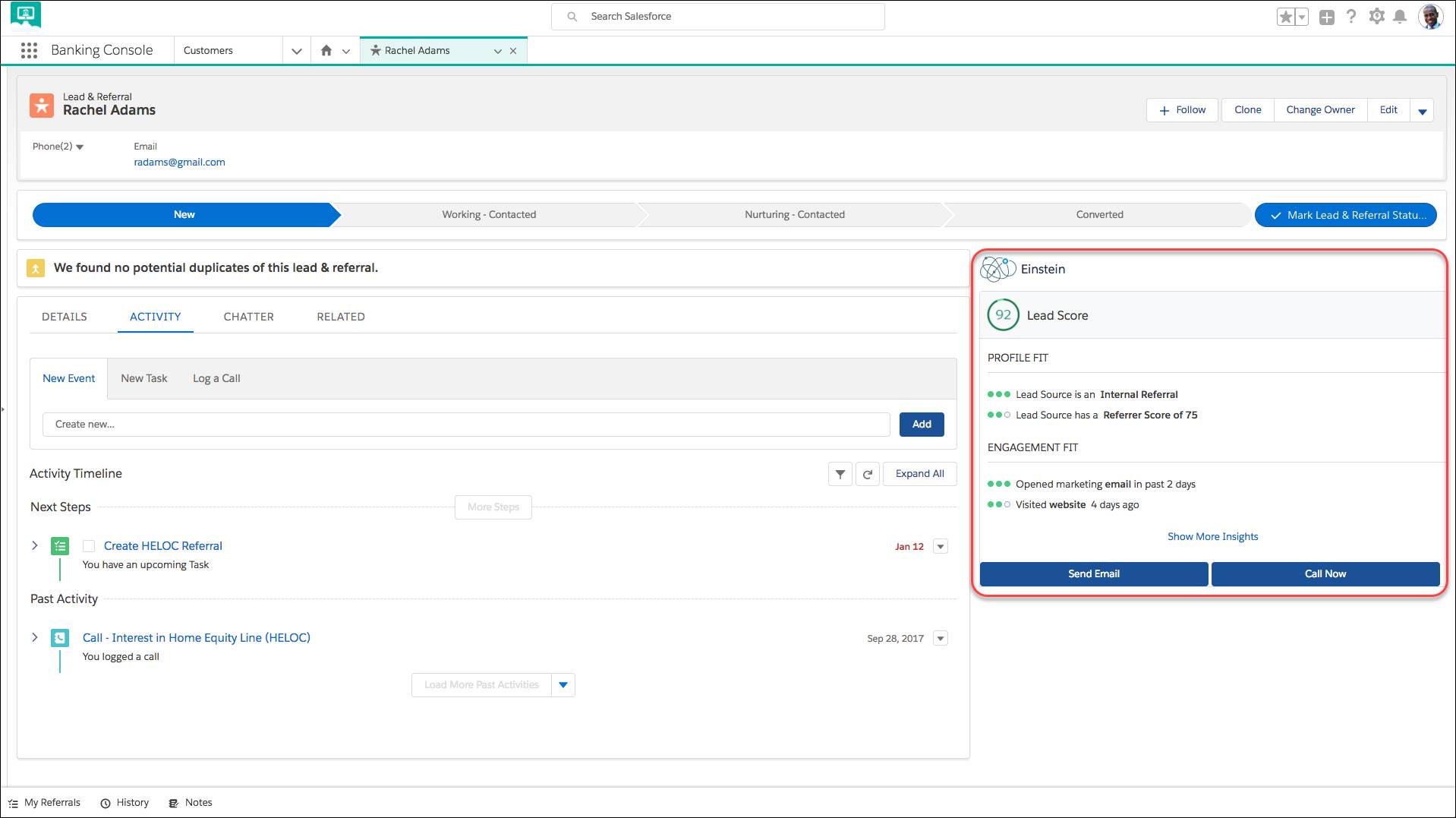The width and height of the screenshot is (1456, 818).
Task: Click the logged call icon
Action: 60,638
